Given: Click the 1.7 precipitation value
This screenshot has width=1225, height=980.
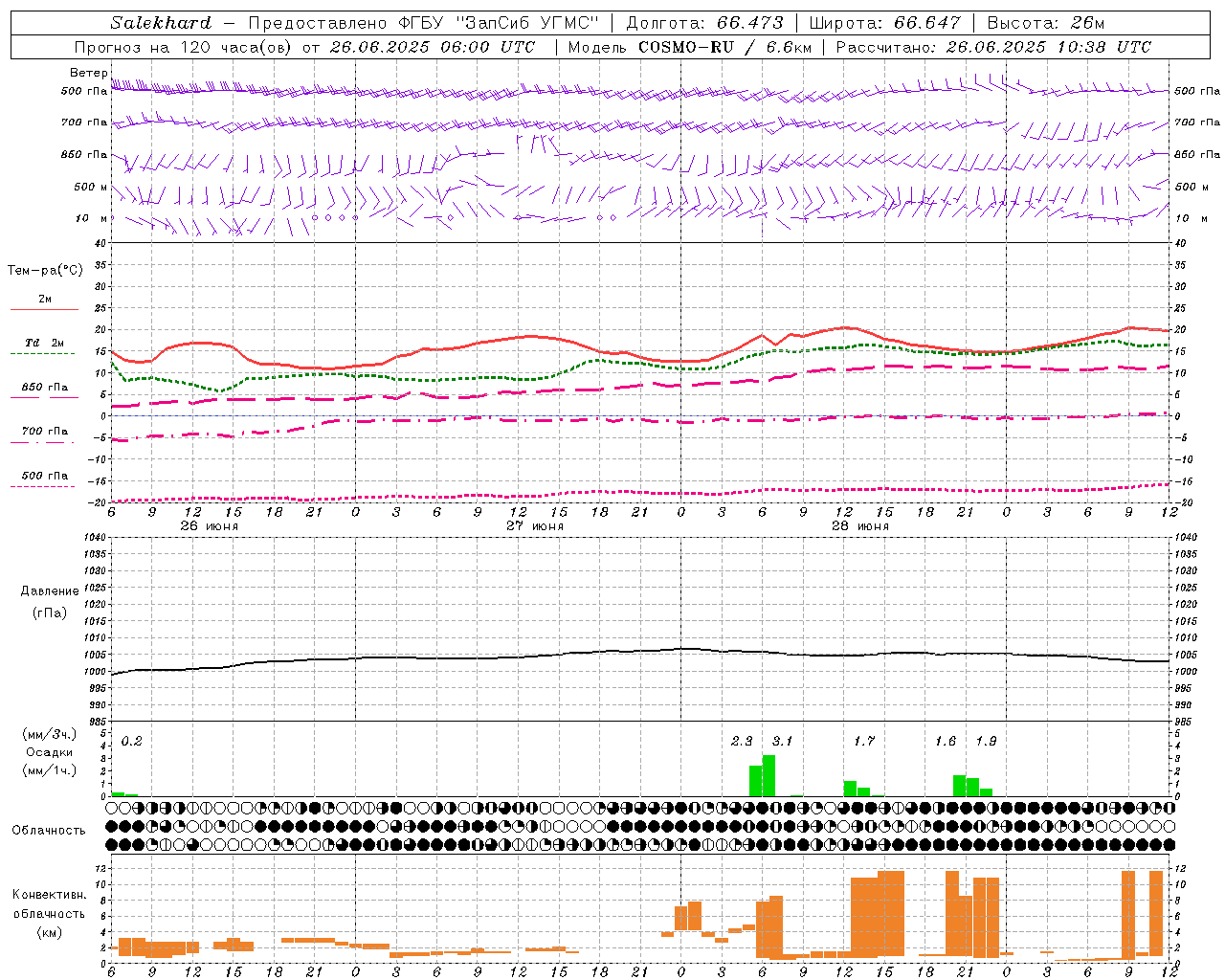Looking at the screenshot, I should pos(864,742).
